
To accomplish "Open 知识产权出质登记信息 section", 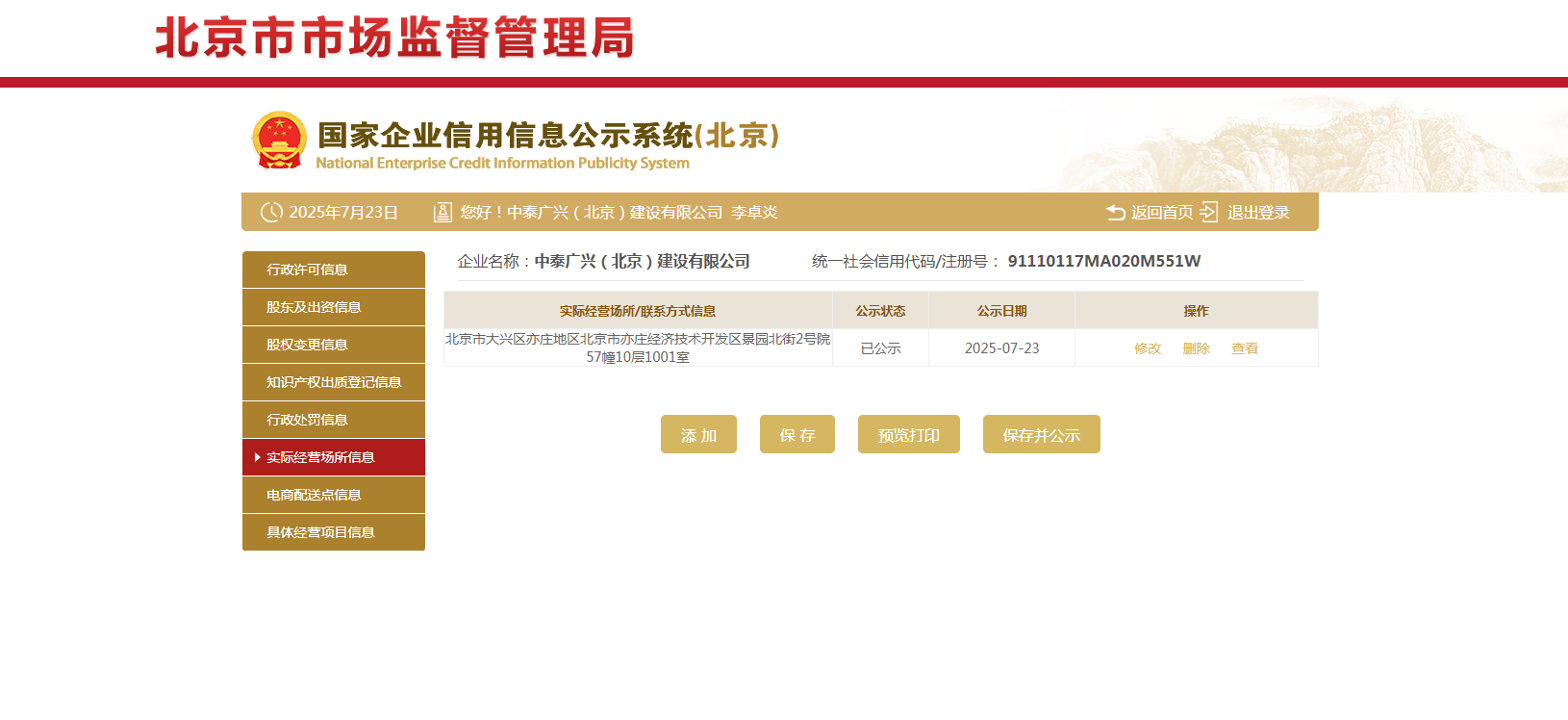I will [334, 382].
